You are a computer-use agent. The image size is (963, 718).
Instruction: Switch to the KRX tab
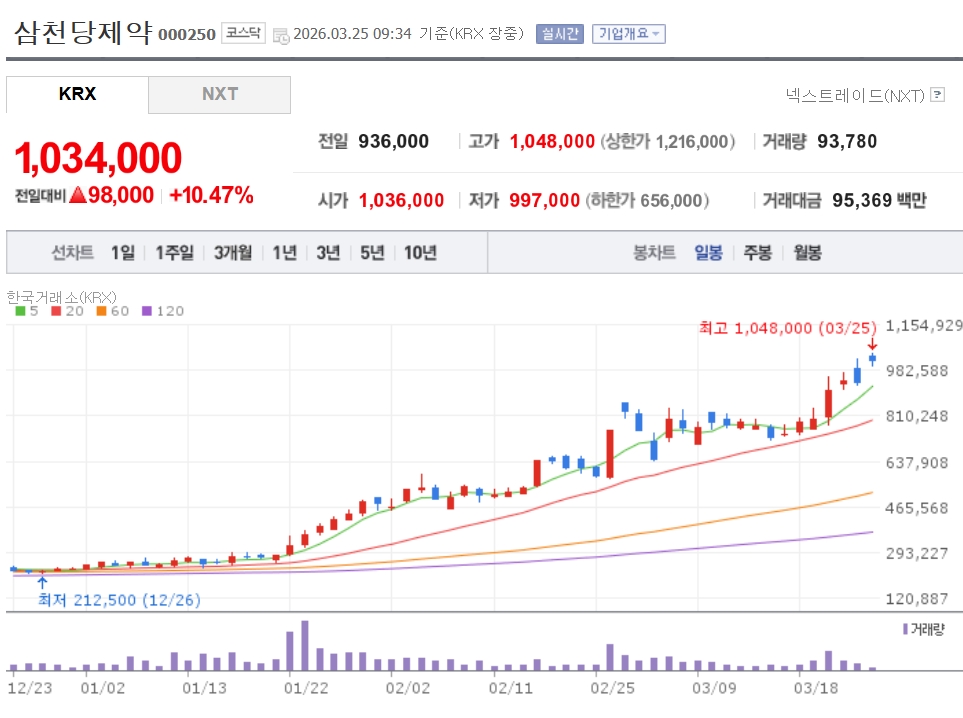(77, 94)
